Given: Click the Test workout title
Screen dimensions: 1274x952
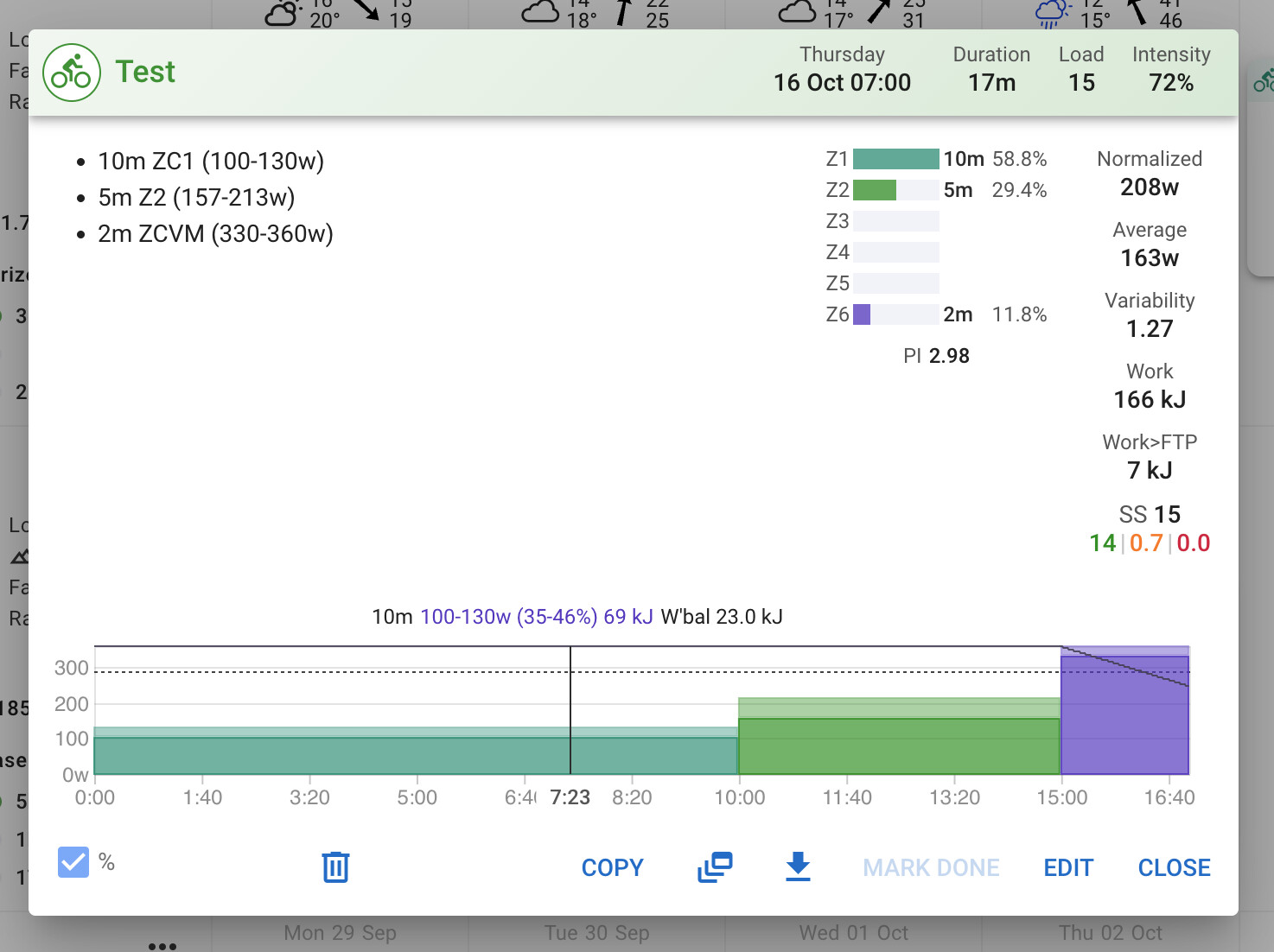Looking at the screenshot, I should point(145,72).
